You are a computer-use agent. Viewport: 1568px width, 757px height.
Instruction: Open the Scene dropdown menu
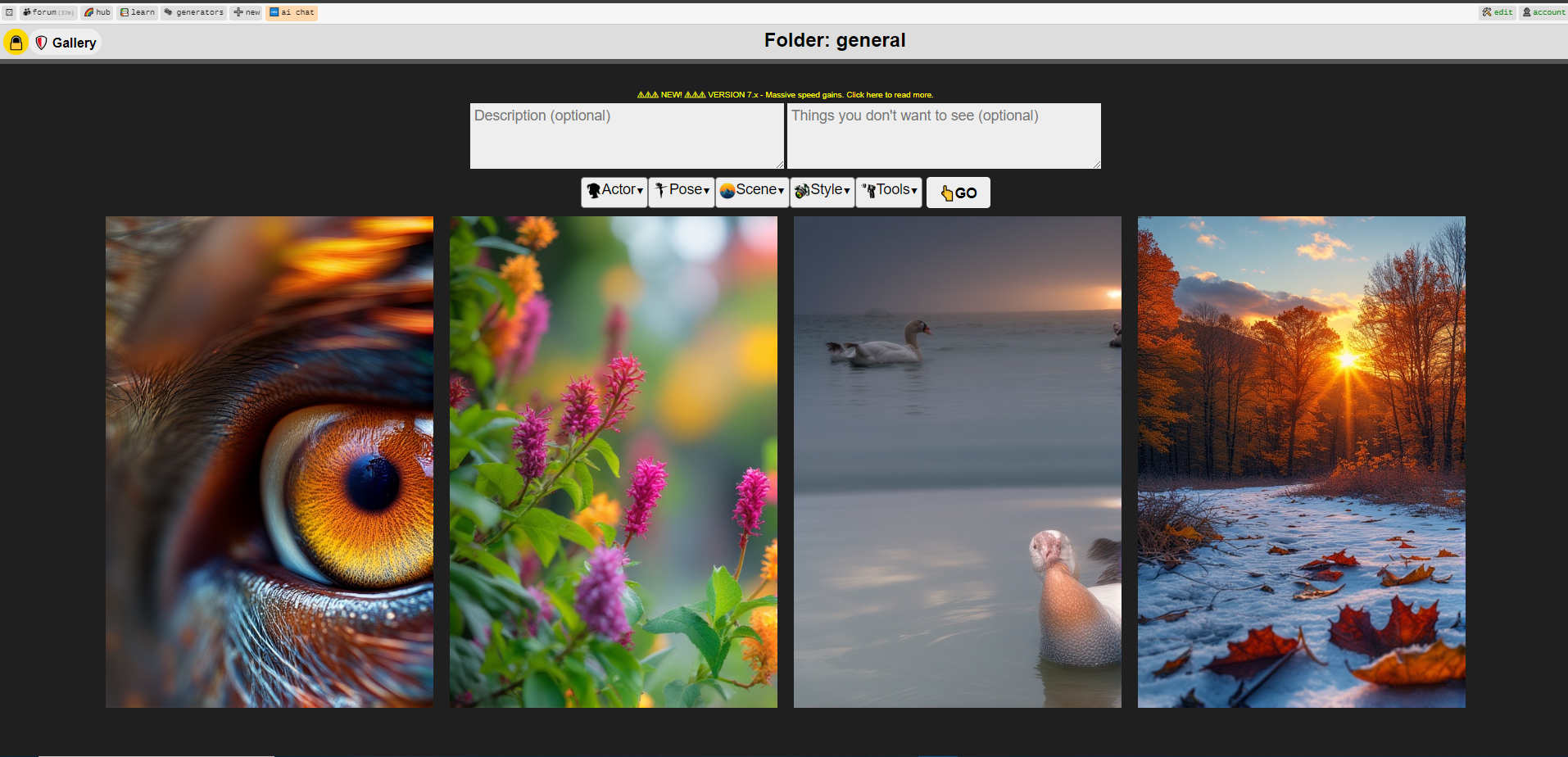pyautogui.click(x=752, y=191)
